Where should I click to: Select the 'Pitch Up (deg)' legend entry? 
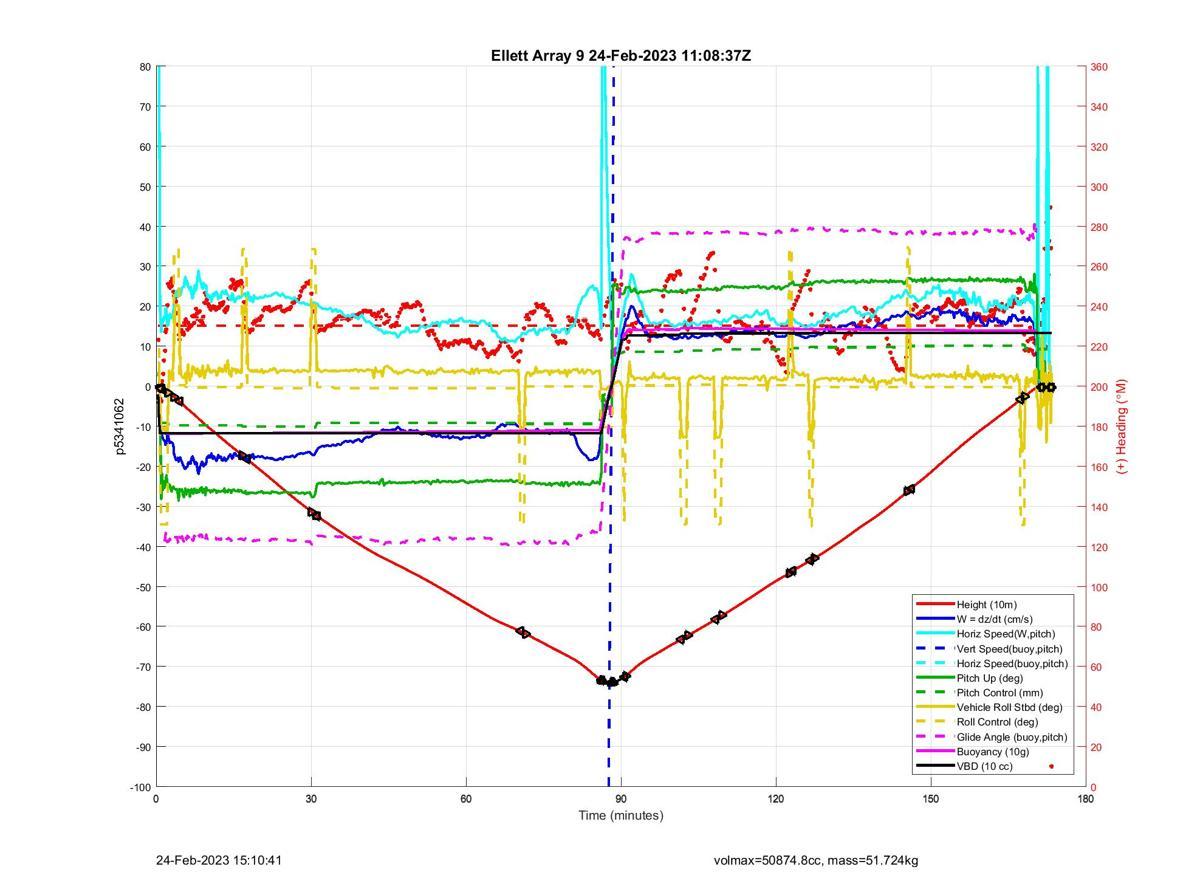[990, 678]
